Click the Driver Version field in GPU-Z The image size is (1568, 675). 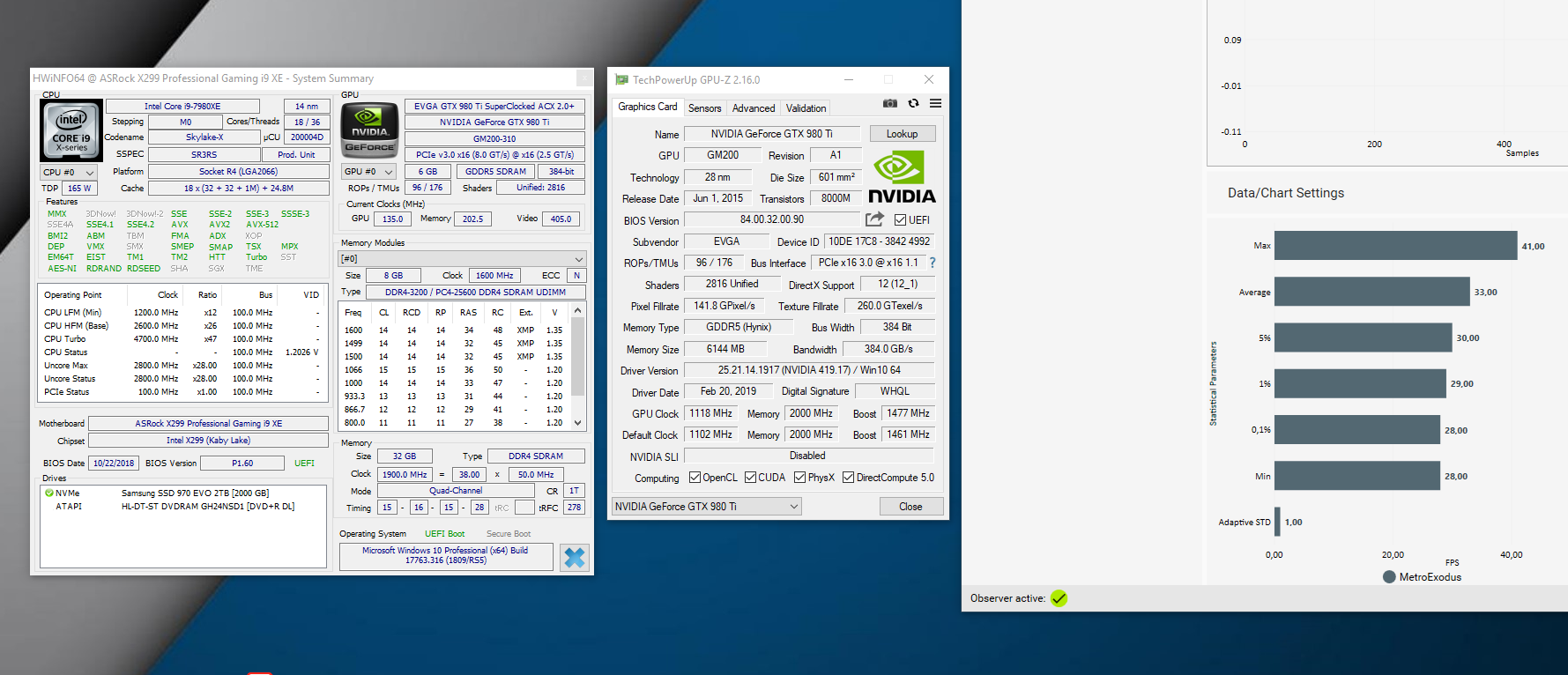tap(808, 370)
